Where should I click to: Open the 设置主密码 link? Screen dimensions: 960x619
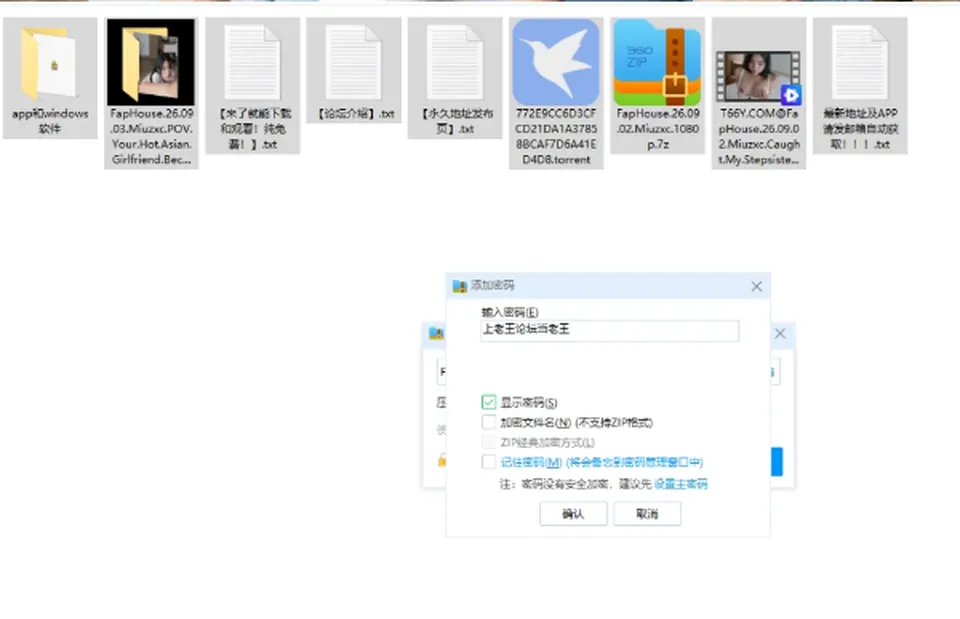(681, 484)
